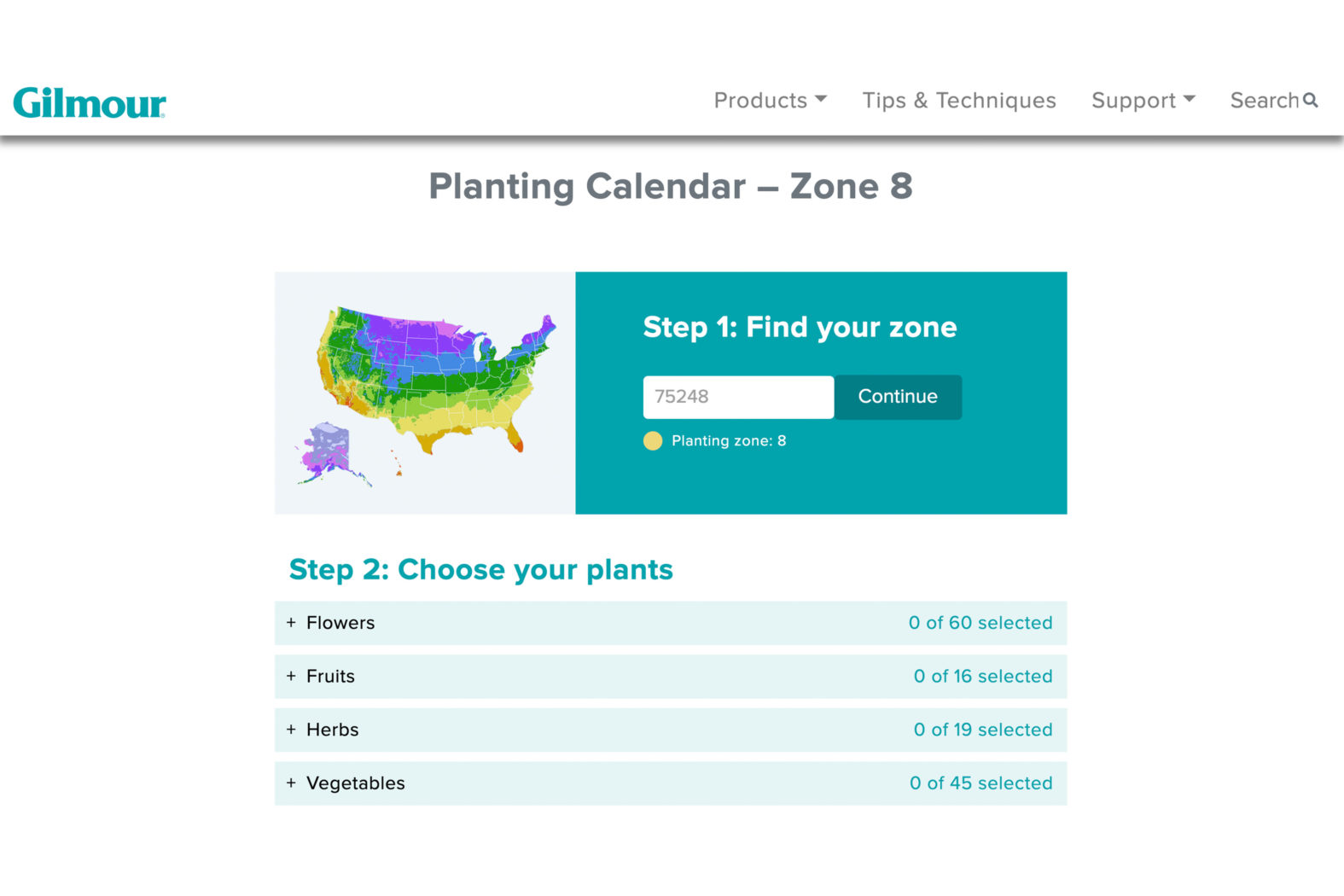Select the Vegetables category row
This screenshot has height=896, width=1344.
pos(671,783)
